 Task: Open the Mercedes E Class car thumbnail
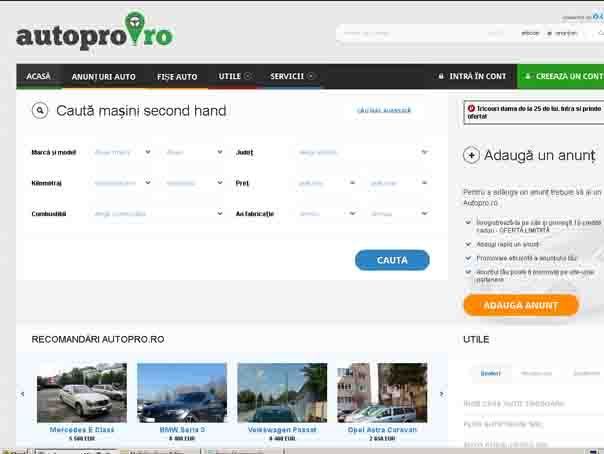point(82,393)
